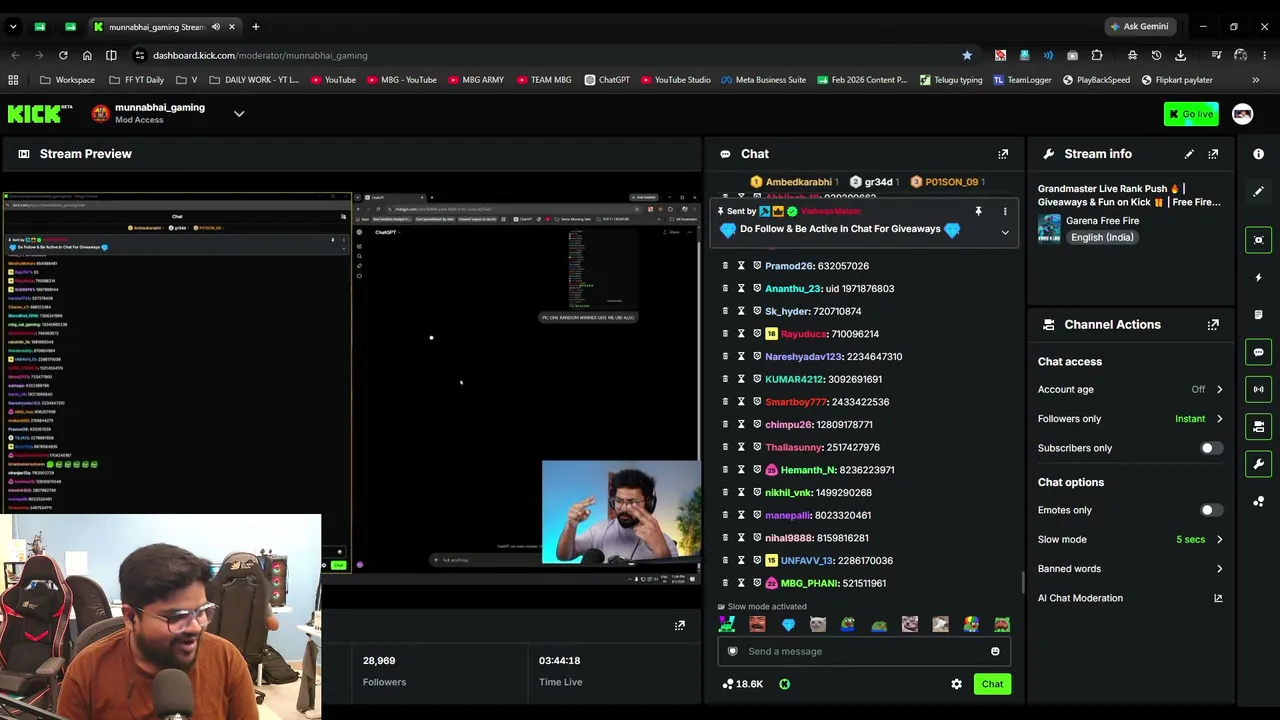The image size is (1280, 720).
Task: Open the munnabhai_gaming channel dropdown
Action: pyautogui.click(x=239, y=114)
